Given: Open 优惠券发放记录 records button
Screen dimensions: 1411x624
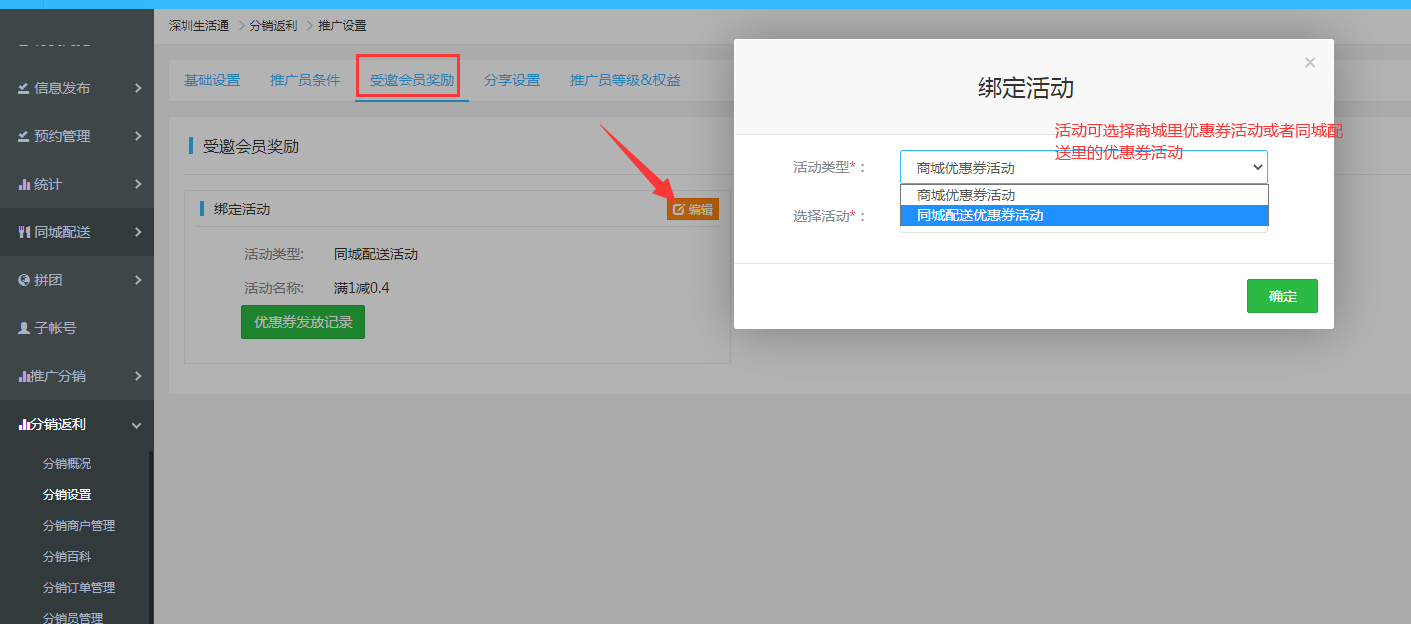Looking at the screenshot, I should coord(302,323).
